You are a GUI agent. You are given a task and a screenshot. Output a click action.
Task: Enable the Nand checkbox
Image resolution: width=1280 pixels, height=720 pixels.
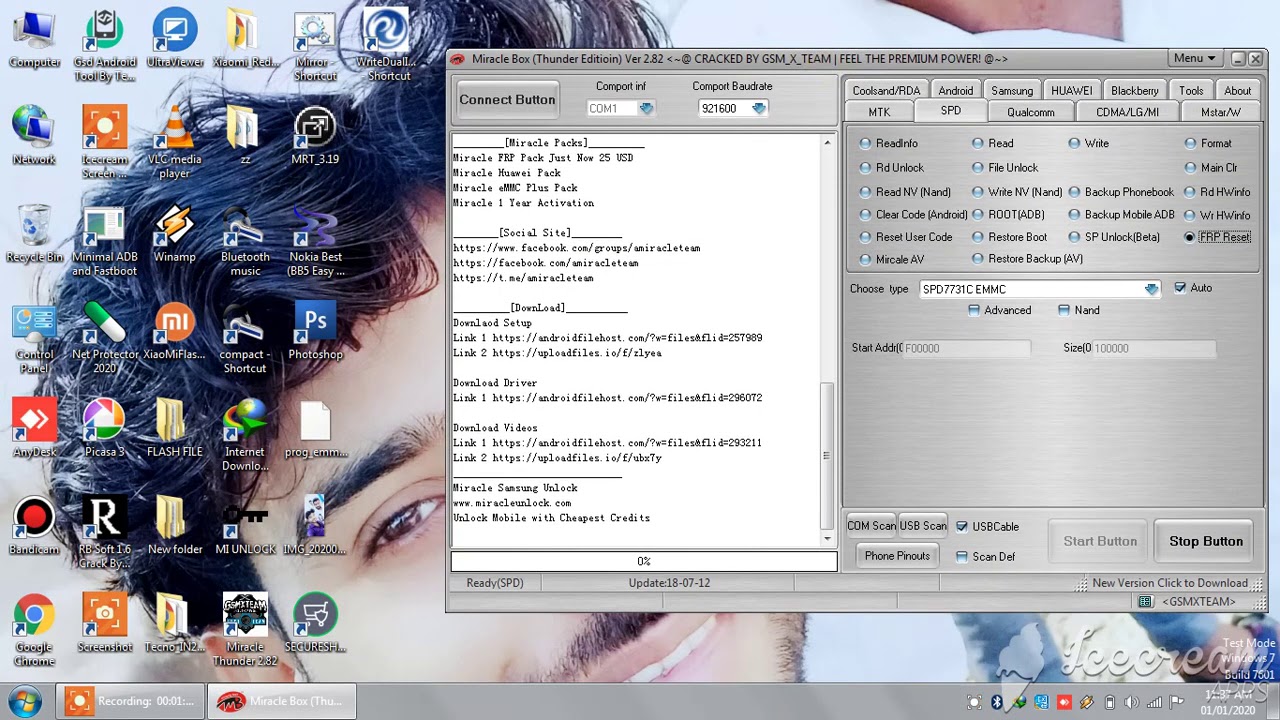click(x=1064, y=311)
